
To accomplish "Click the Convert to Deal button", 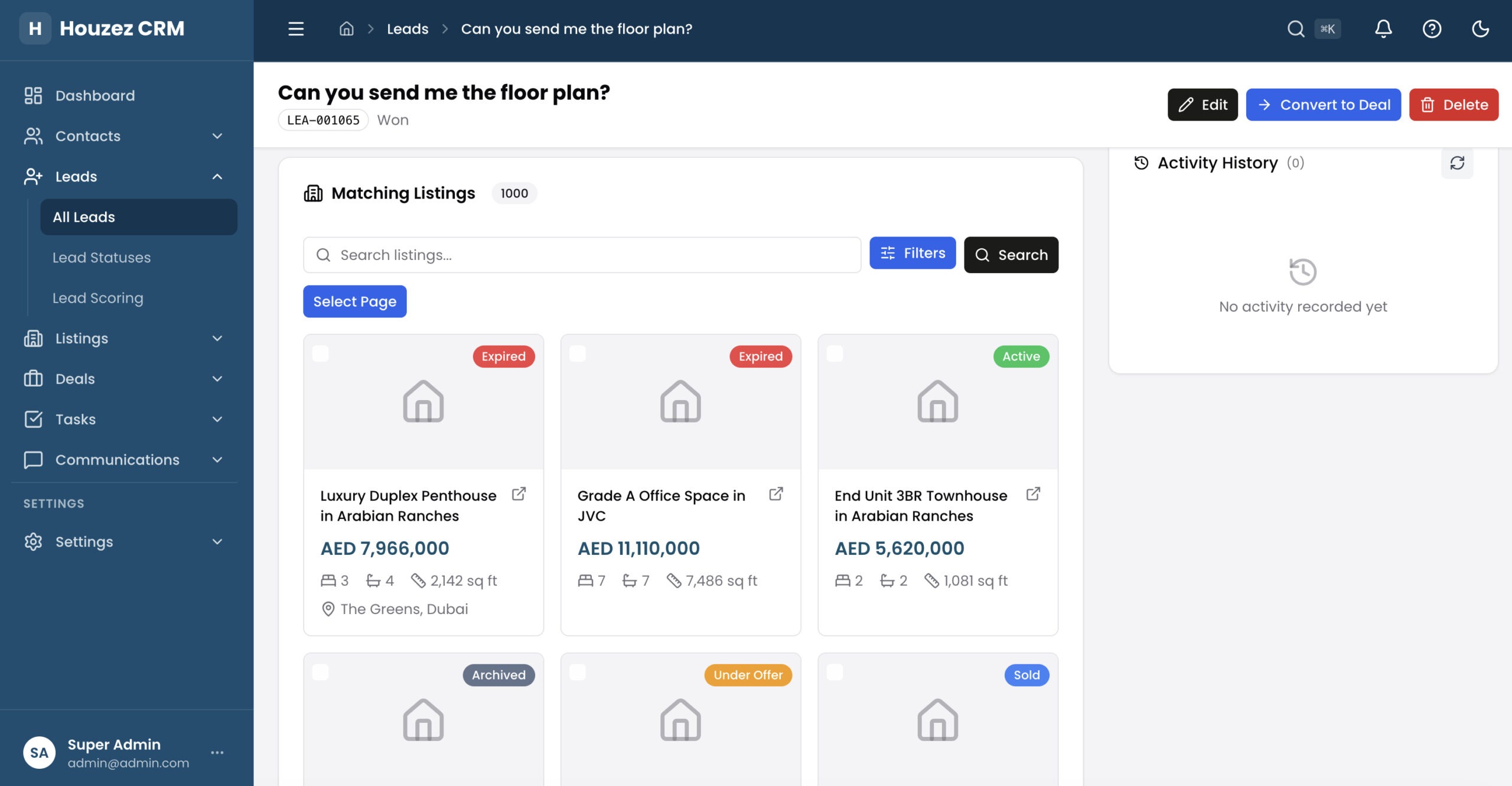I will point(1324,105).
